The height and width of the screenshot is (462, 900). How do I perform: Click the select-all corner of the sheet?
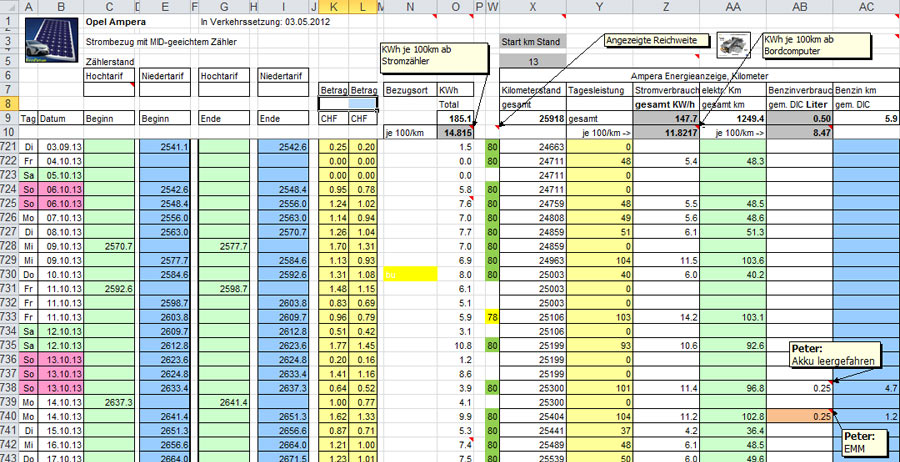(x=9, y=6)
